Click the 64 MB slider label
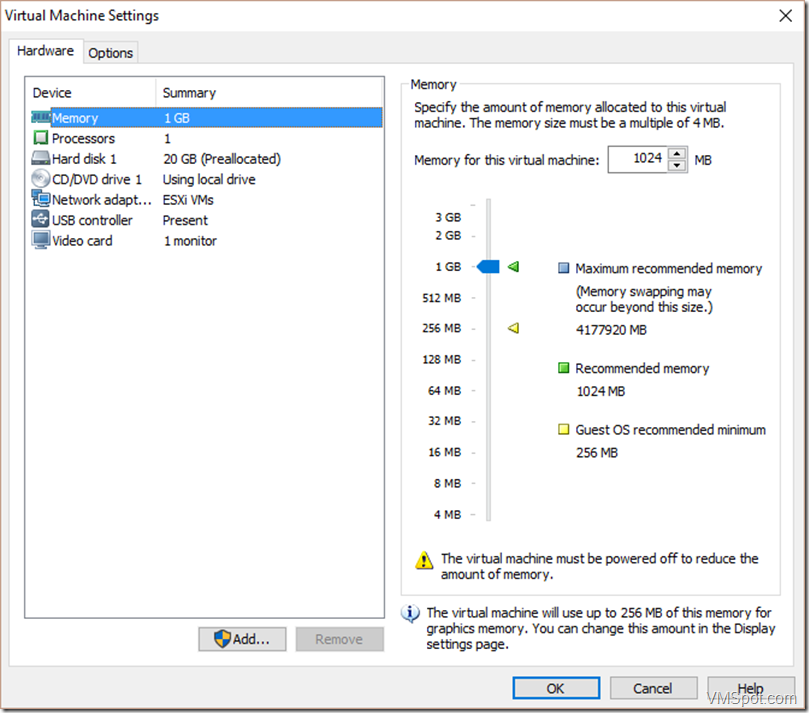Screen dimensions: 809x713 pyautogui.click(x=444, y=391)
